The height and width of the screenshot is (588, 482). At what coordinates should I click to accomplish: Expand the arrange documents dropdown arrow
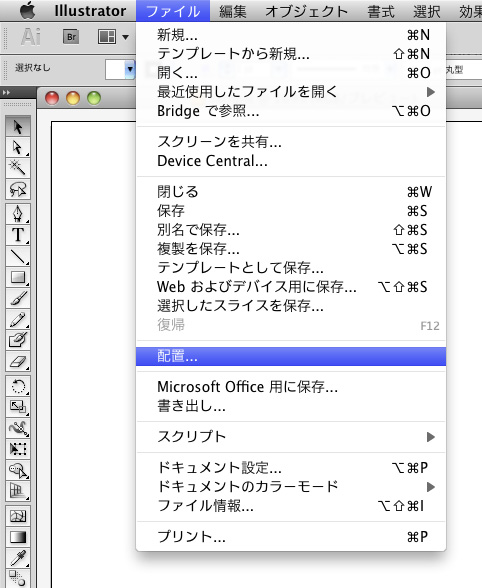(x=125, y=37)
